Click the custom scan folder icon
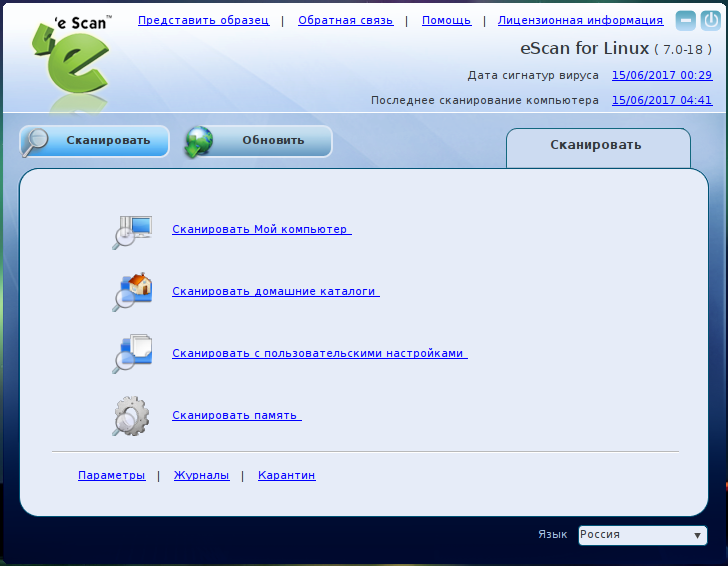This screenshot has width=728, height=566. coord(133,353)
